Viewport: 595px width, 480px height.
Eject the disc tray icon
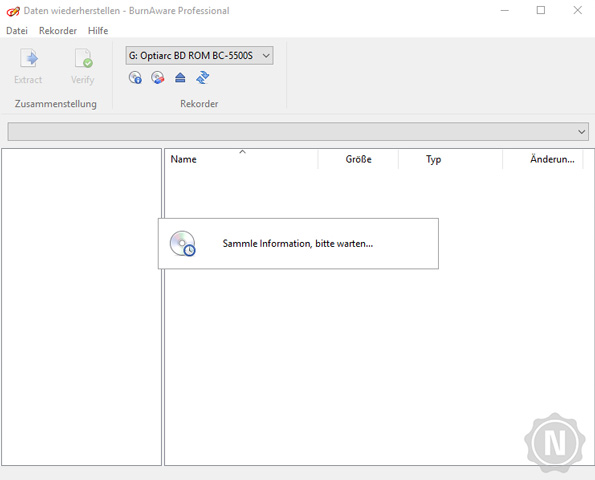[180, 78]
